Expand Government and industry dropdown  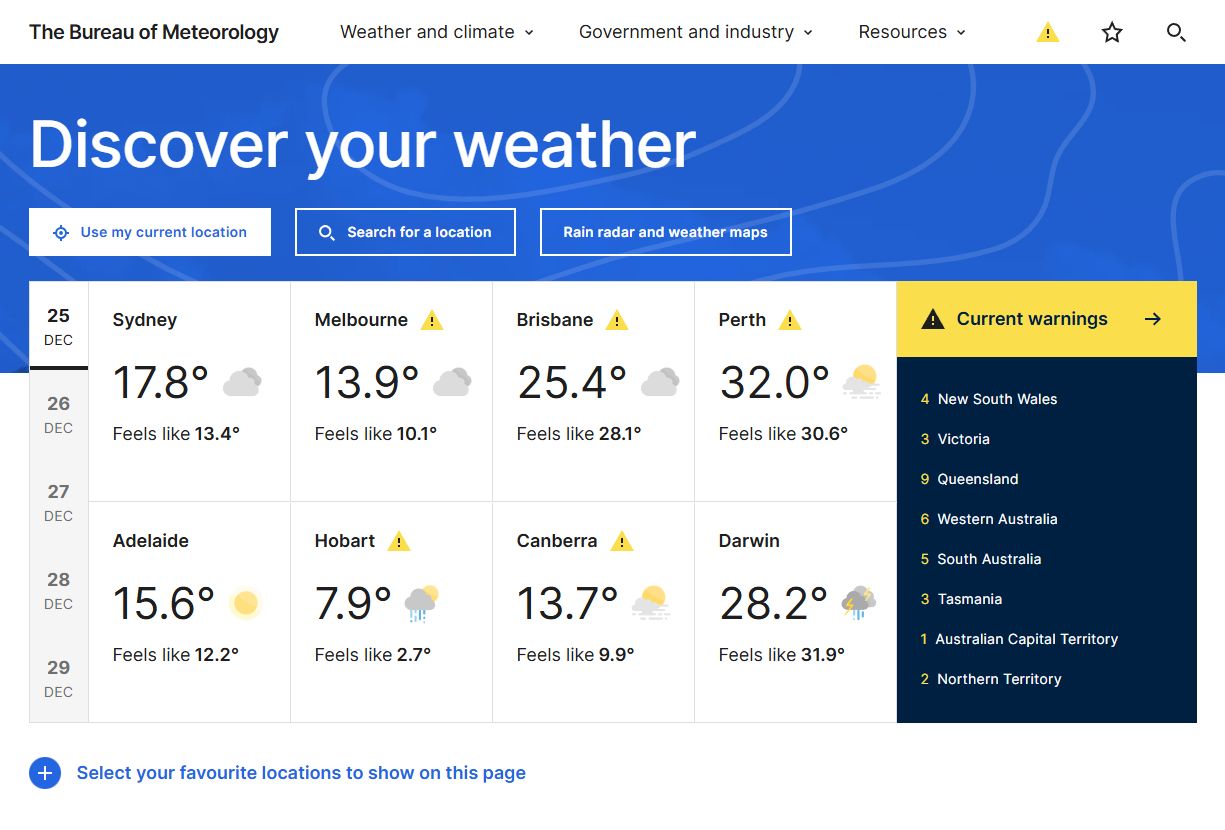696,32
